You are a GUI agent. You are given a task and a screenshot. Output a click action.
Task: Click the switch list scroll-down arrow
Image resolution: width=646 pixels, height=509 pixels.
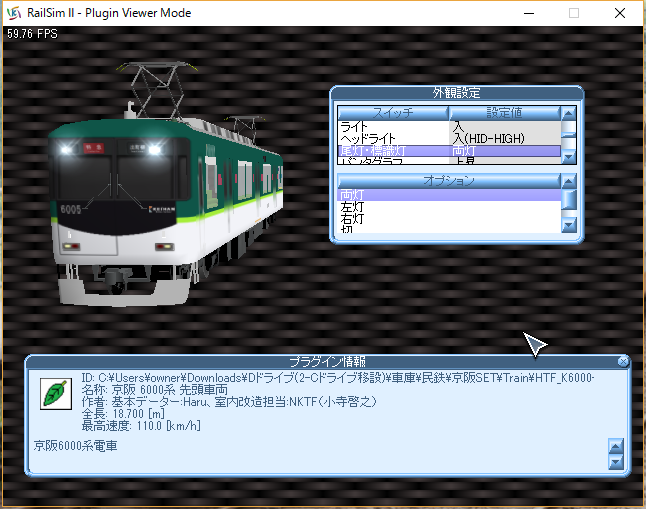569,157
